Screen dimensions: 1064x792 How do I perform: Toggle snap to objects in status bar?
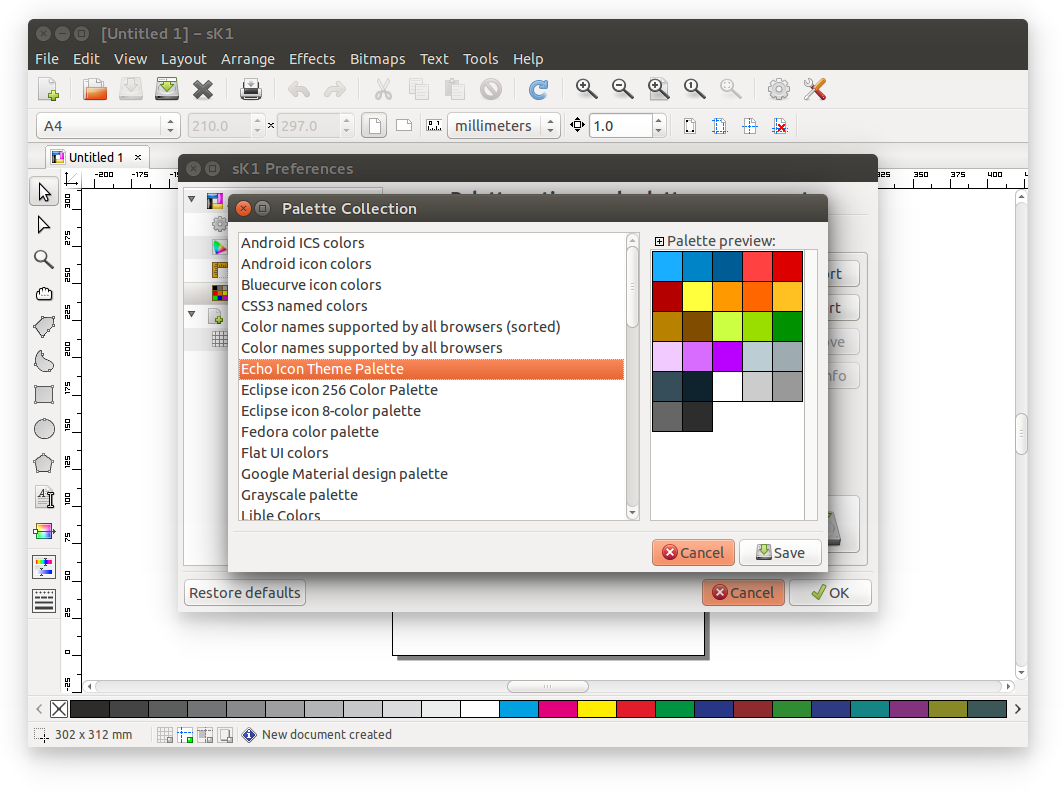pos(205,735)
